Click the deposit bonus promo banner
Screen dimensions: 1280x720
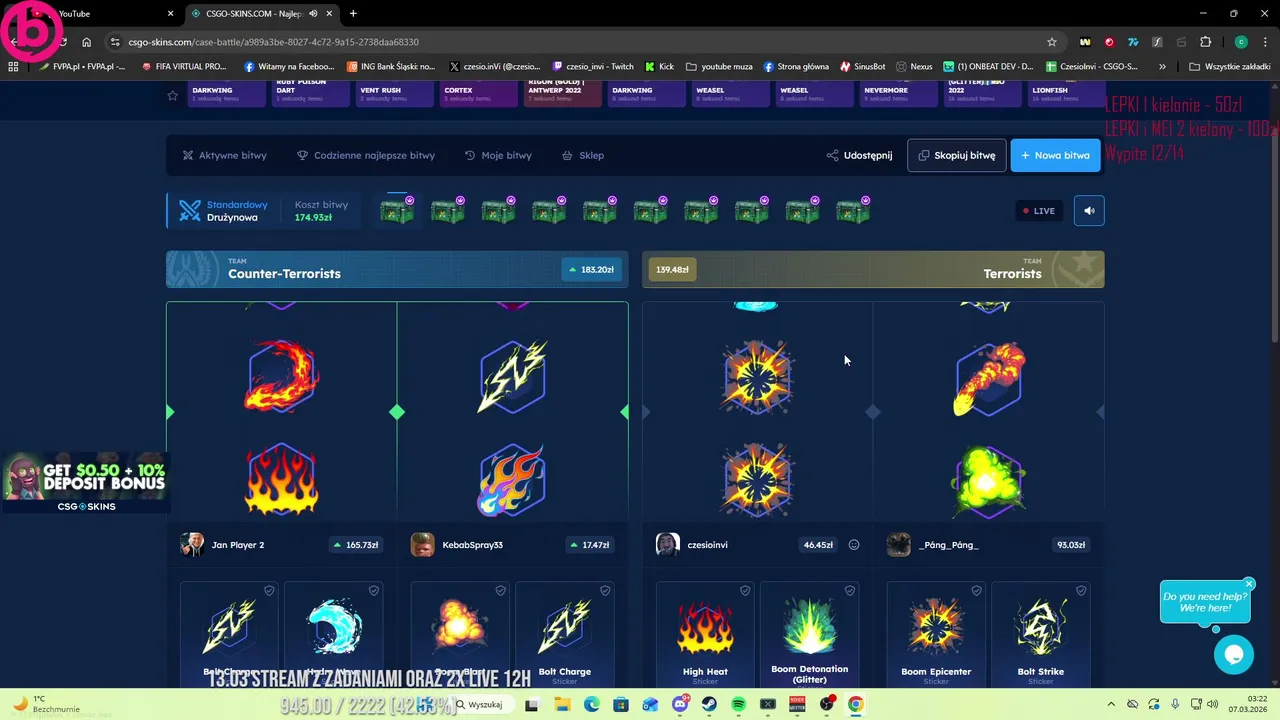[x=84, y=483]
